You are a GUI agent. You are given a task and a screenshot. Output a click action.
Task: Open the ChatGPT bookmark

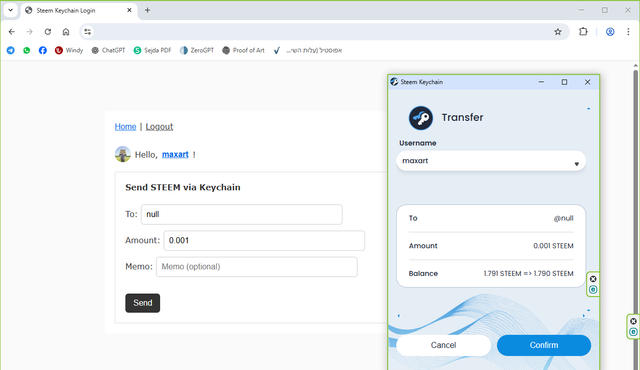pyautogui.click(x=108, y=50)
